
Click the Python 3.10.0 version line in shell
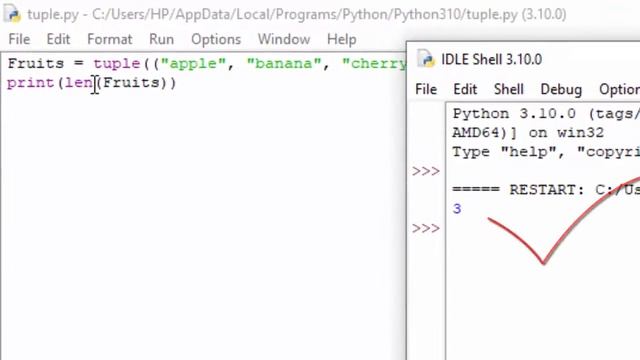coord(546,113)
